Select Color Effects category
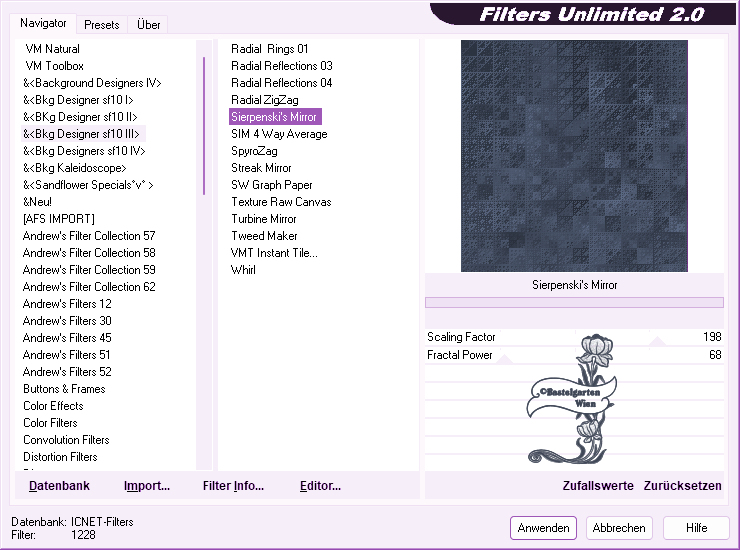Viewport: 740px width, 550px height. tap(53, 406)
